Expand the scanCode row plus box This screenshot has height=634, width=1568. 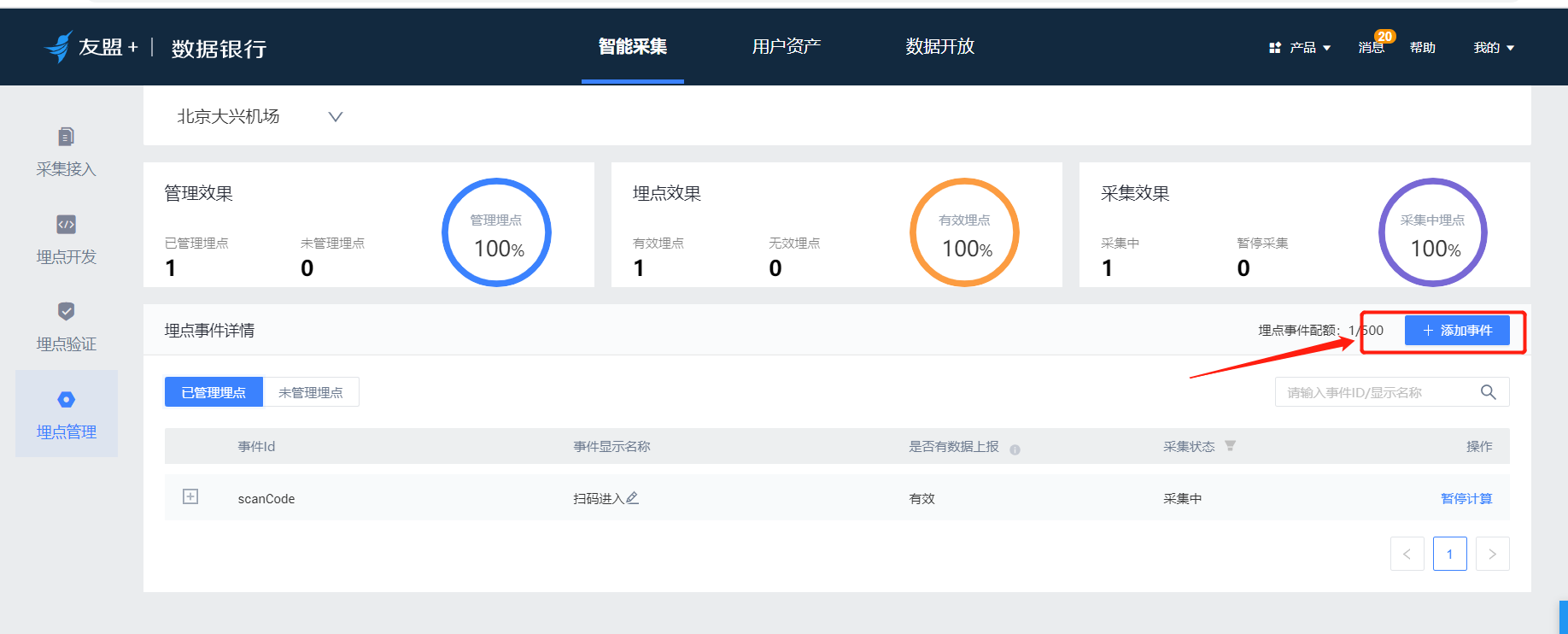click(190, 496)
